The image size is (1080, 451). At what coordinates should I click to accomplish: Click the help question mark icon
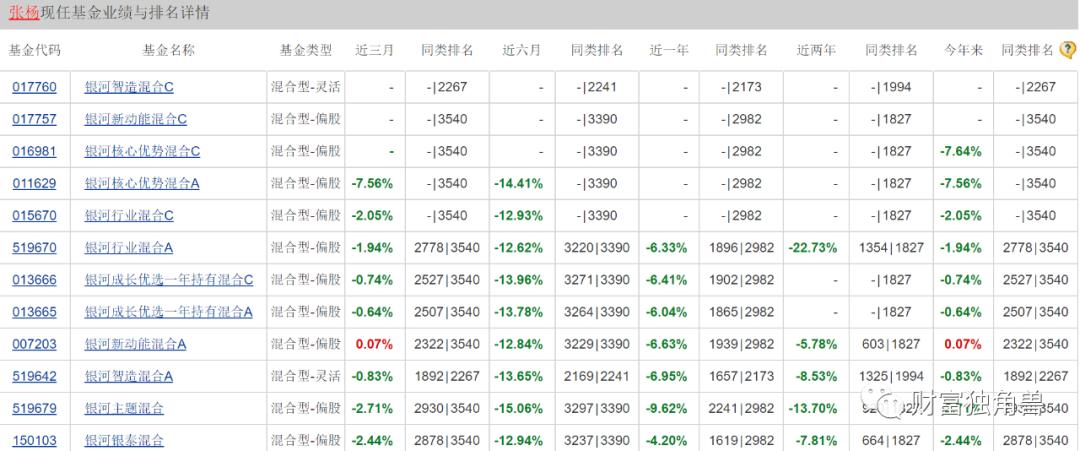[x=1068, y=50]
